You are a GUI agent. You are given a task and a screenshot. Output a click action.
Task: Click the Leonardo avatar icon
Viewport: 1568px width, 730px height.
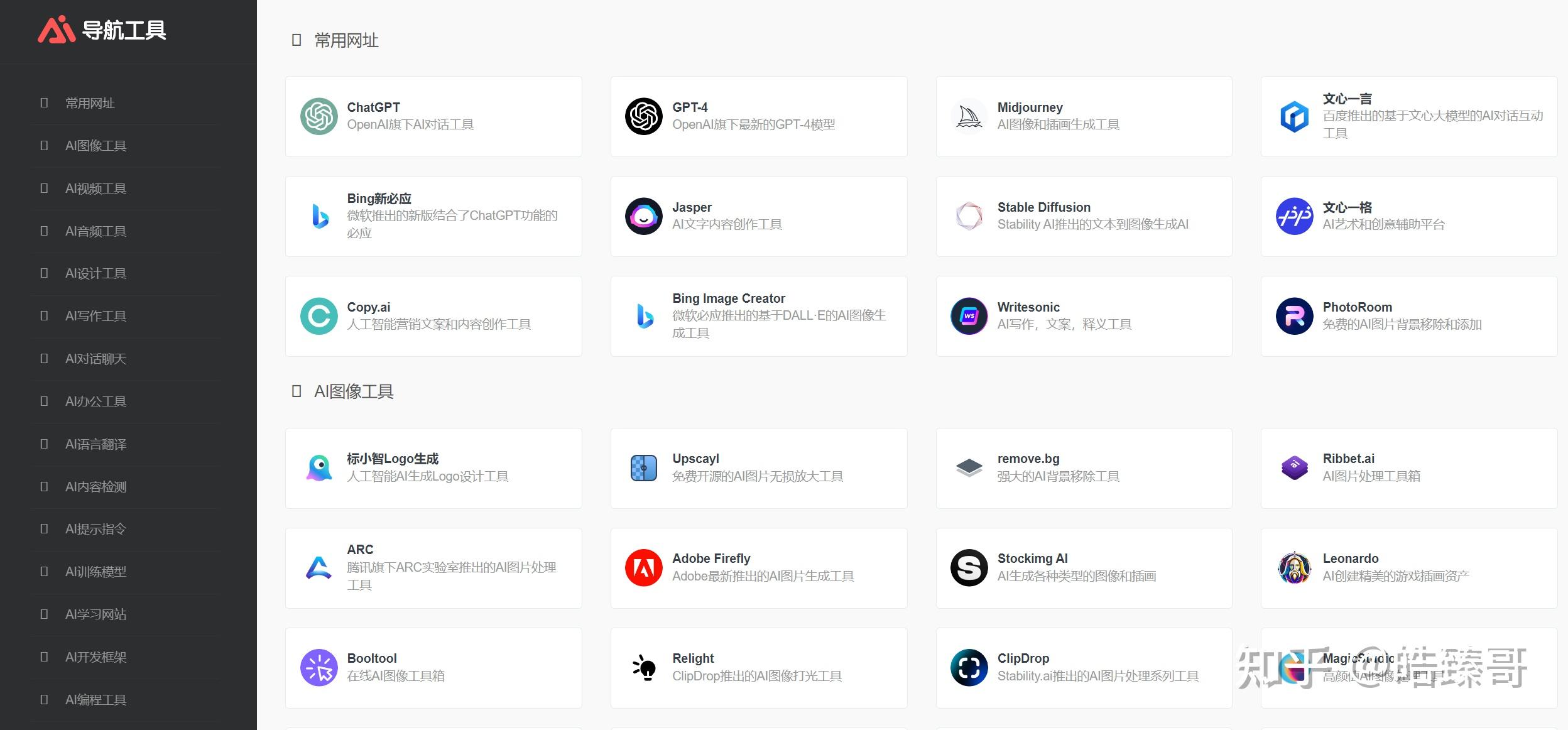[x=1294, y=567]
